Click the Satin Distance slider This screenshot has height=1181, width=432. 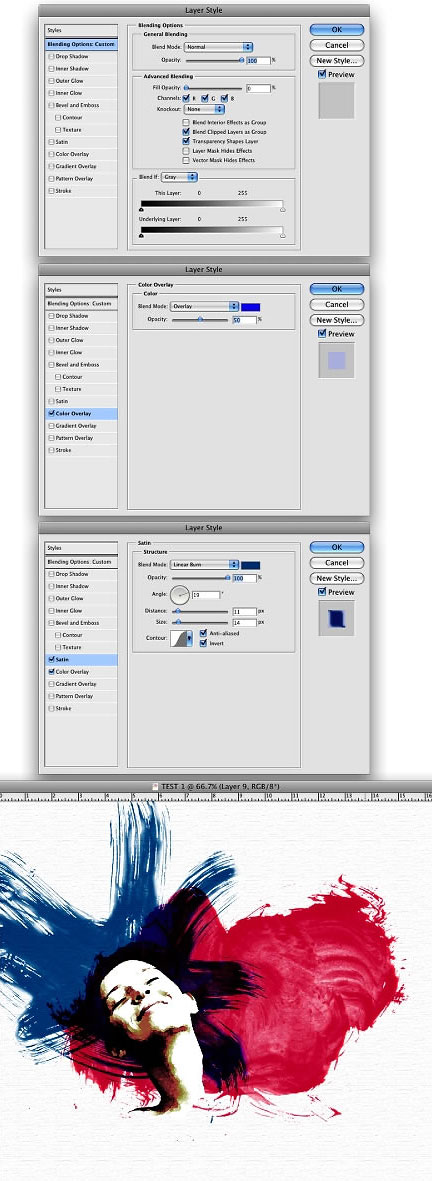click(200, 612)
